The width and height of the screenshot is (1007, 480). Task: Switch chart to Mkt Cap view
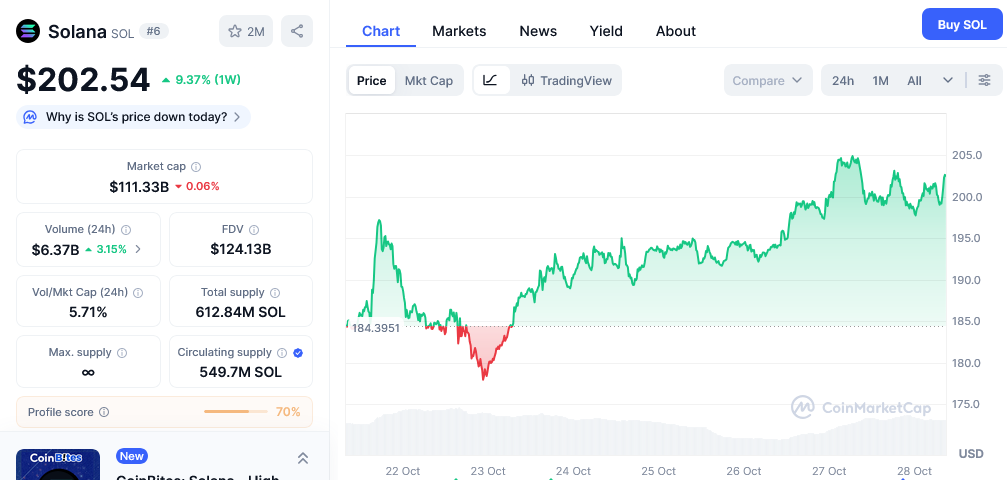pos(428,80)
